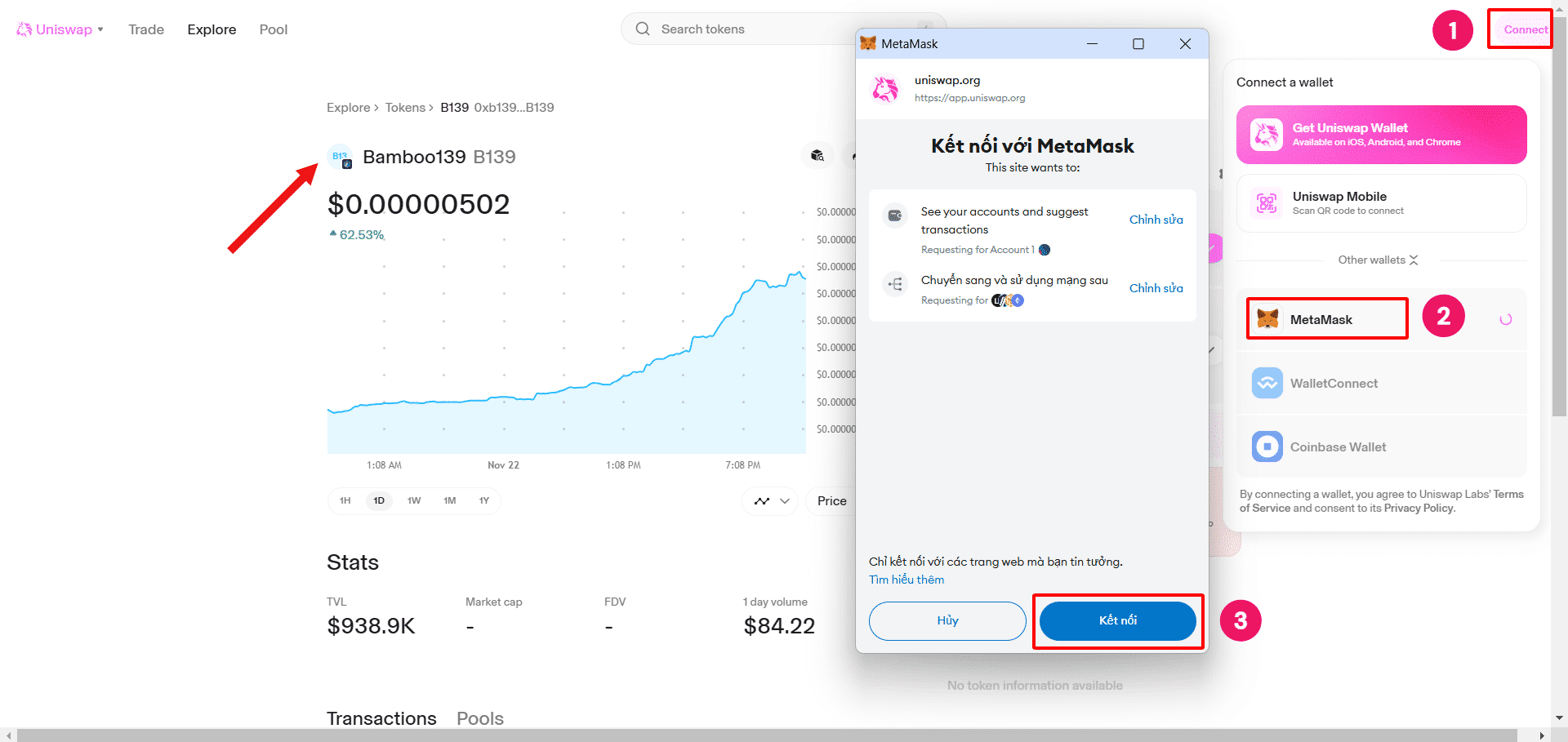Viewport: 1568px width, 742px height.
Task: Follow the Tokens breadcrumb link
Action: coord(405,108)
